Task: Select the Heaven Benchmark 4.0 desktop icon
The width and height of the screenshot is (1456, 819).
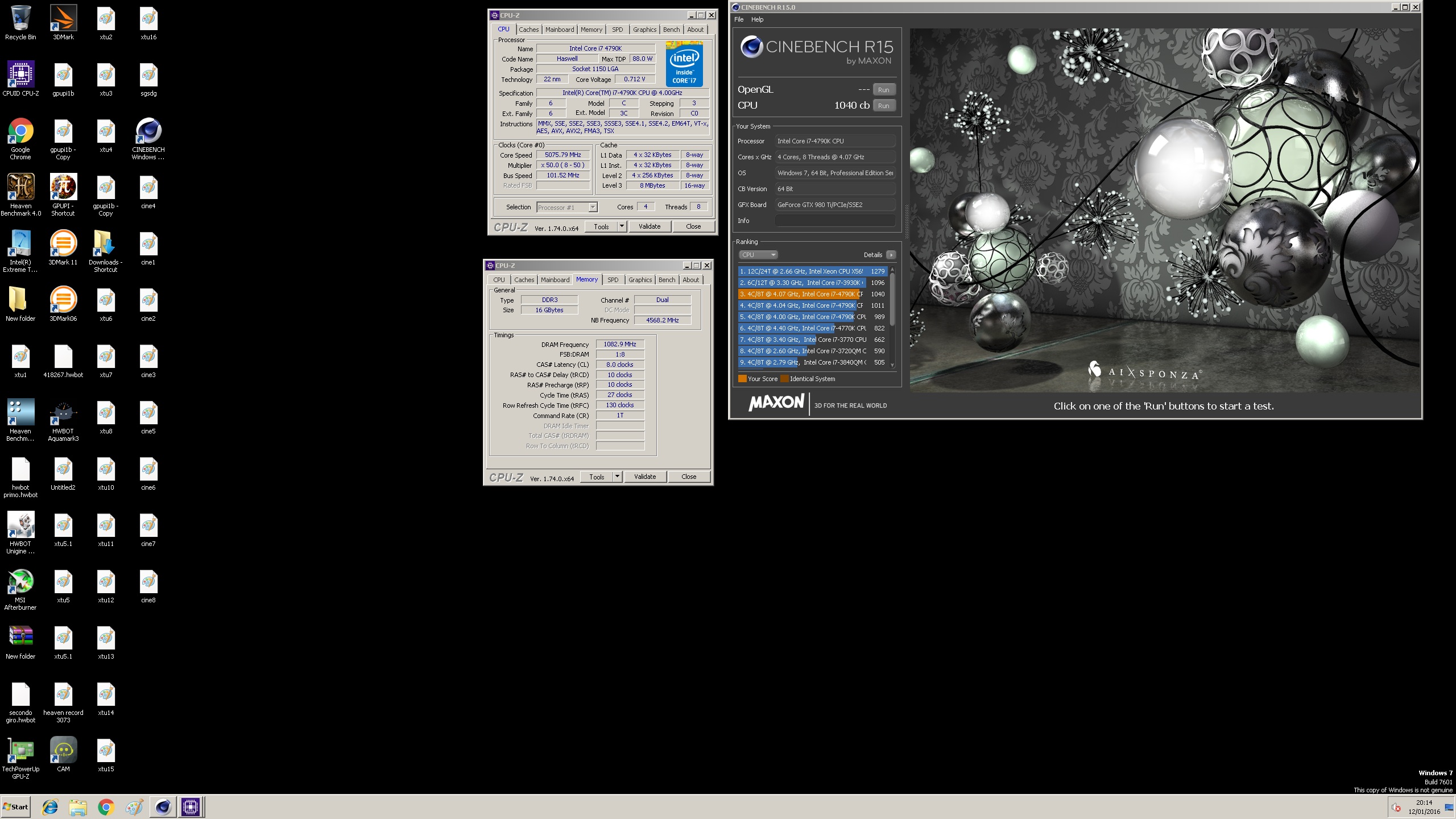Action: [20, 195]
